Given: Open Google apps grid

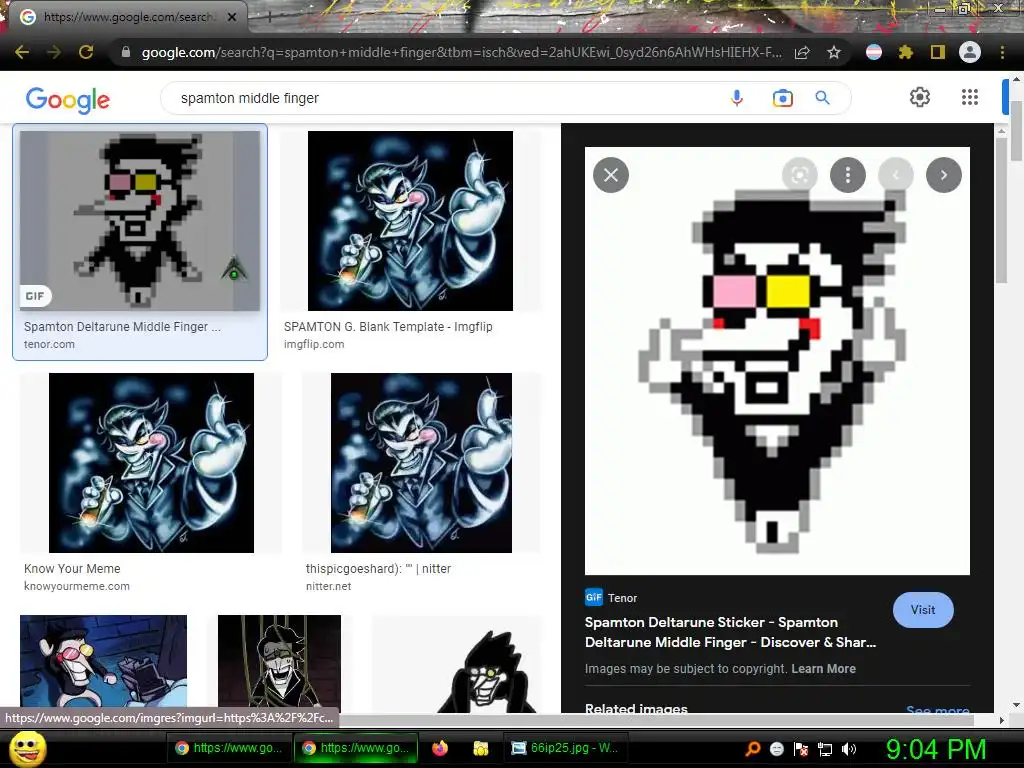Looking at the screenshot, I should pyautogui.click(x=970, y=97).
